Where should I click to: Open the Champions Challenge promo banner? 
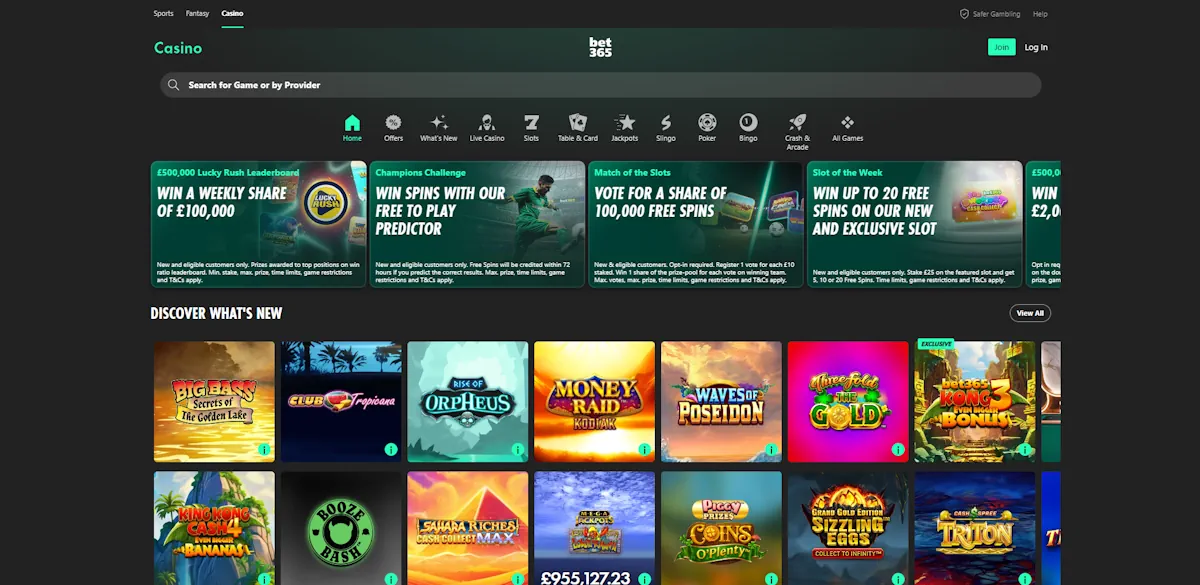477,224
